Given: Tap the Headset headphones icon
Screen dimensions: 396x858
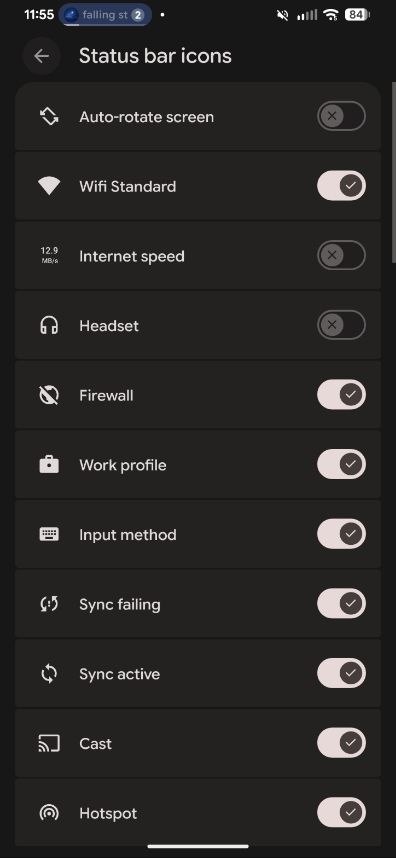Looking at the screenshot, I should [49, 326].
